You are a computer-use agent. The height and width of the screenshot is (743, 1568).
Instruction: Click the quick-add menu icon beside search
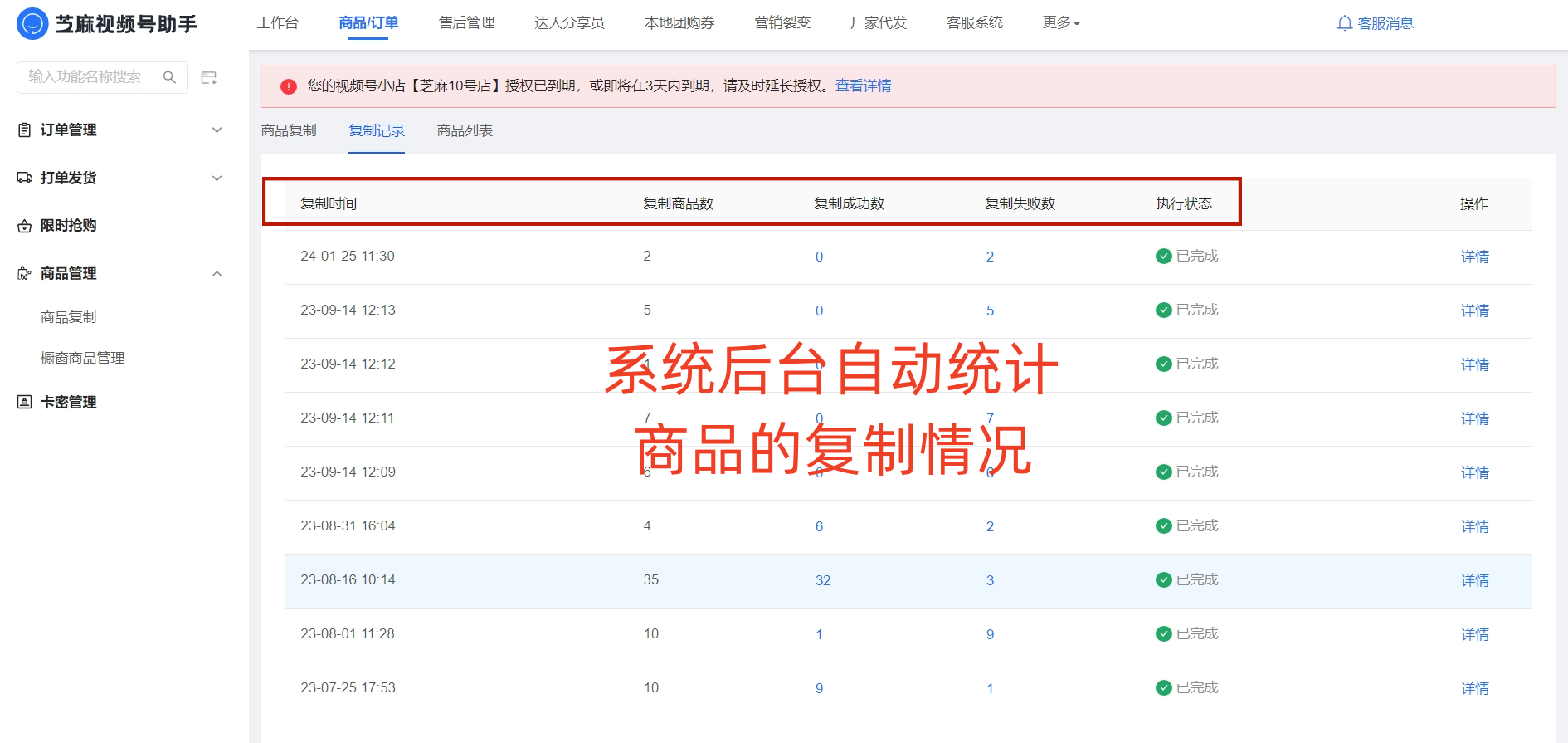[x=209, y=77]
